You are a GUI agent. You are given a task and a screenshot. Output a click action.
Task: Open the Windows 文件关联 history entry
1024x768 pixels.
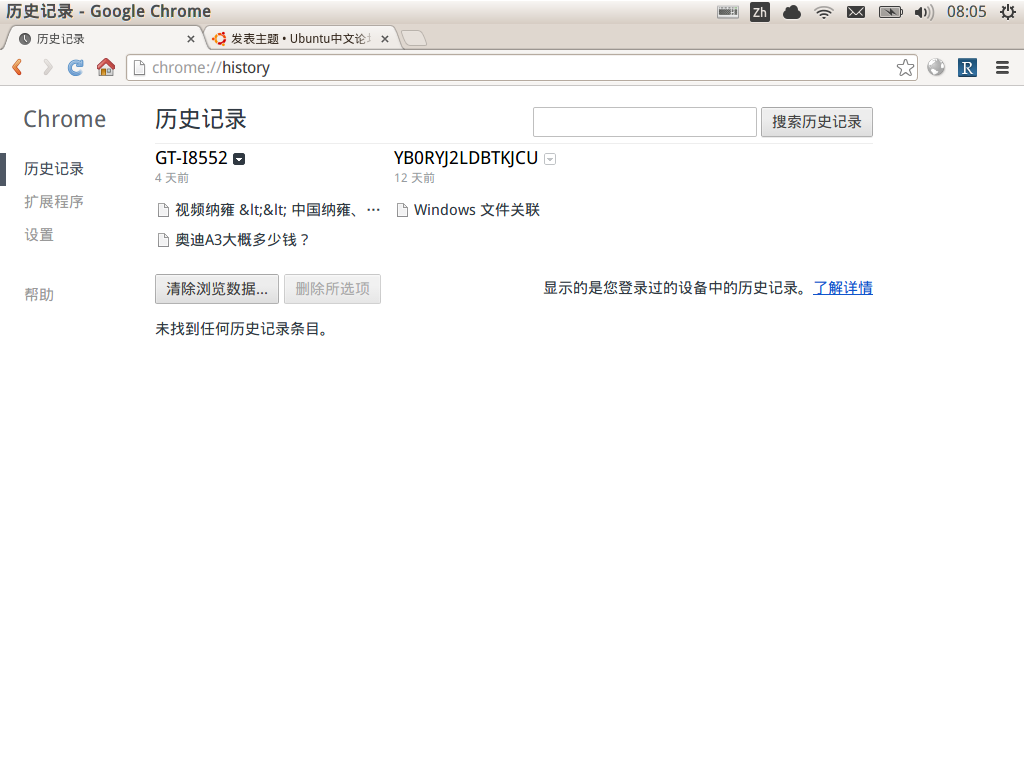click(x=477, y=210)
